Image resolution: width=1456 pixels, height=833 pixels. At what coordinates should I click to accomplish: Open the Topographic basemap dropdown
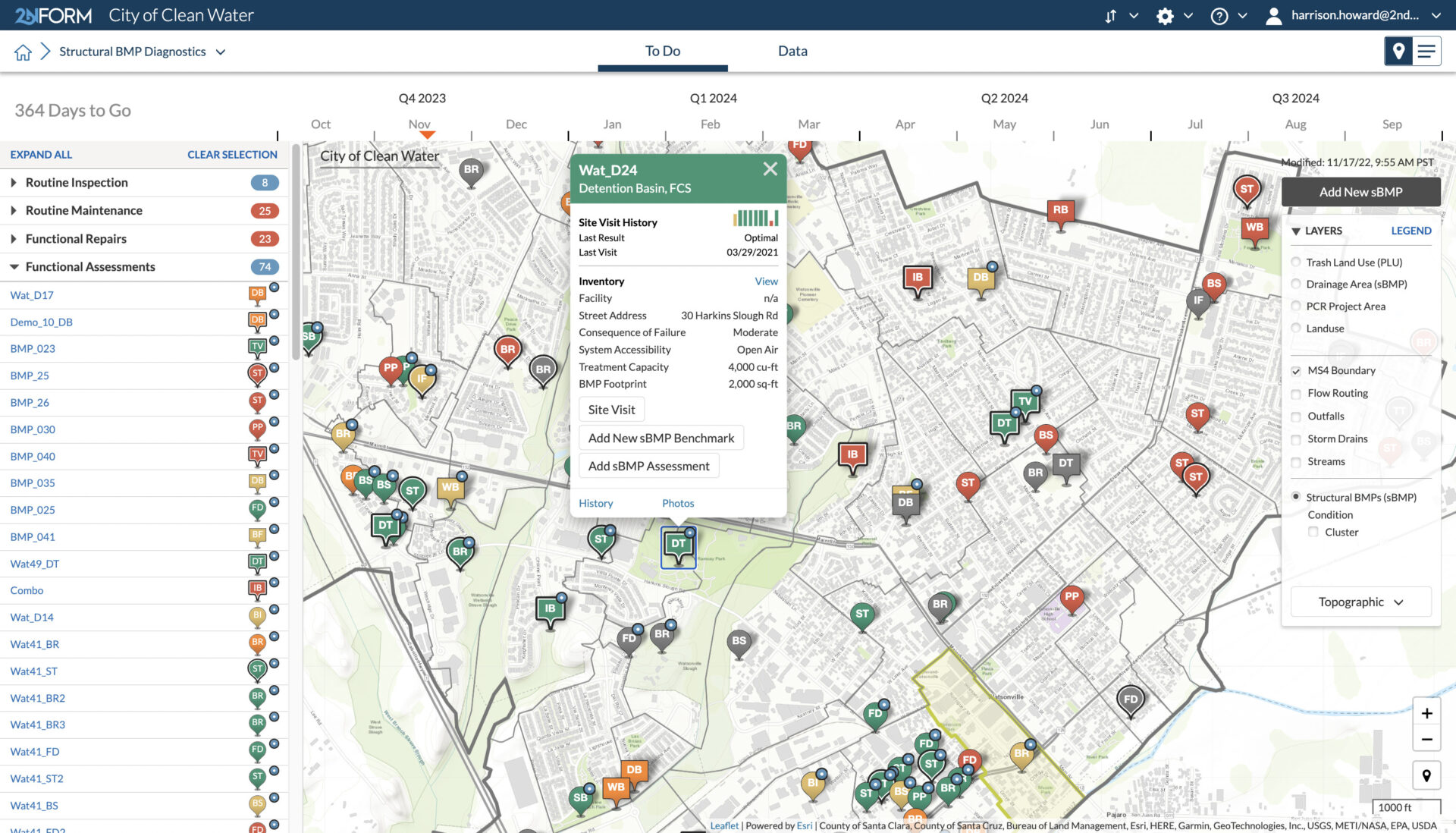pyautogui.click(x=1360, y=601)
